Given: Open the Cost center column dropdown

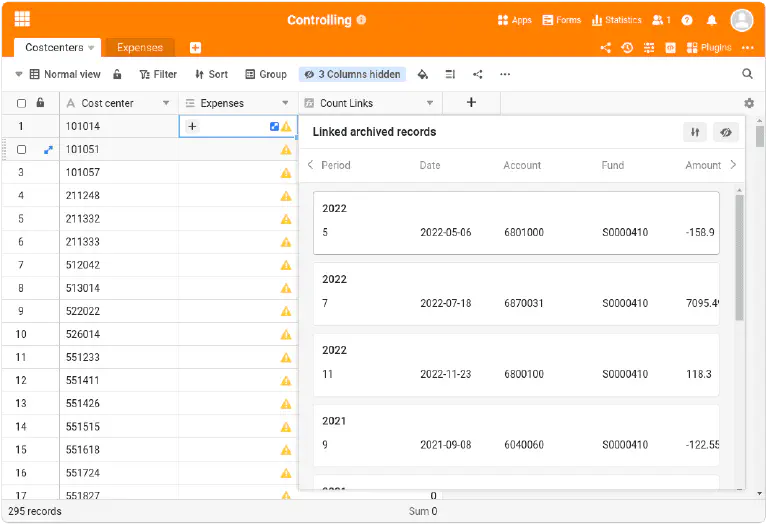Looking at the screenshot, I should coord(166,103).
